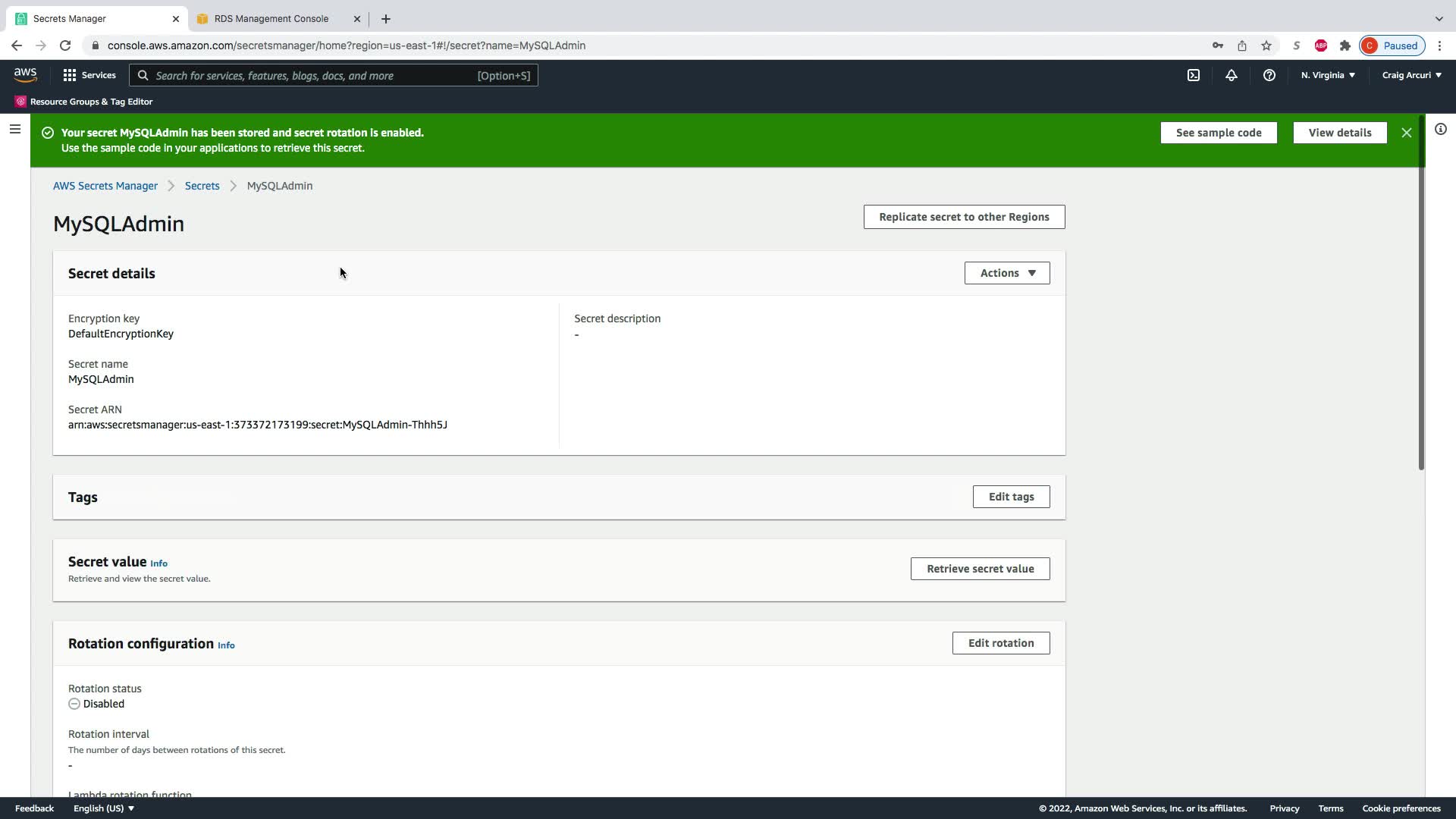
Task: Dismiss the green success banner
Action: coord(1407,133)
